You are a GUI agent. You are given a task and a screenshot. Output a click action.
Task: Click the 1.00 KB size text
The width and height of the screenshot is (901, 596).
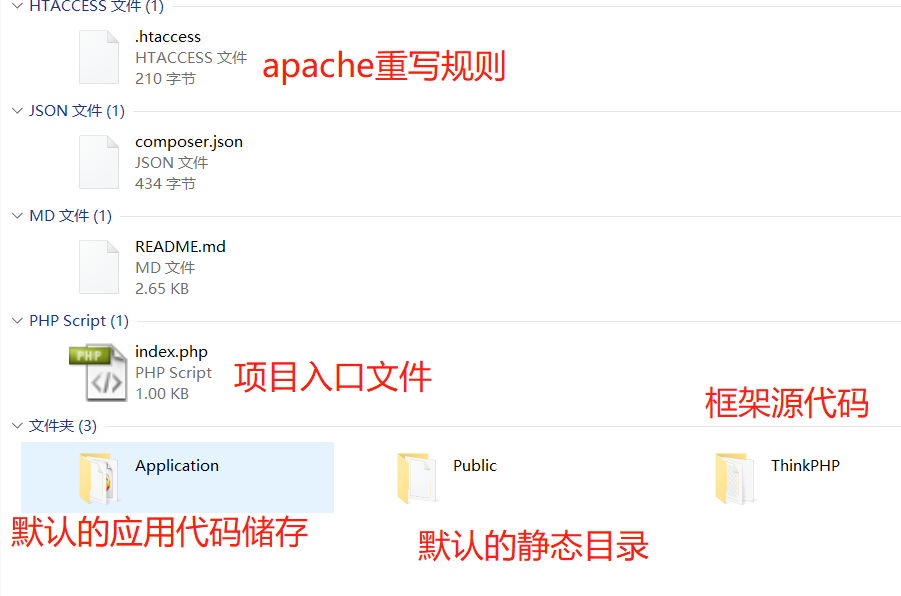[162, 394]
